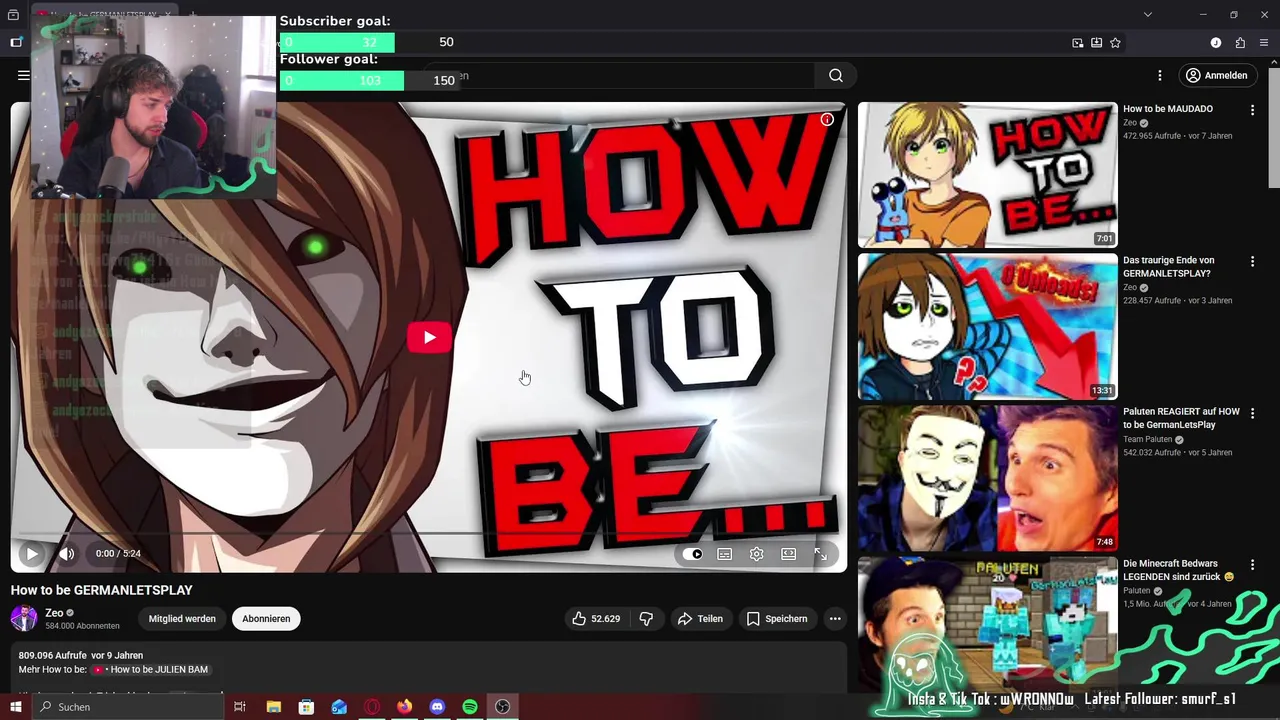Open Microsoft Store from taskbar
This screenshot has width=1280, height=720.
[306, 707]
